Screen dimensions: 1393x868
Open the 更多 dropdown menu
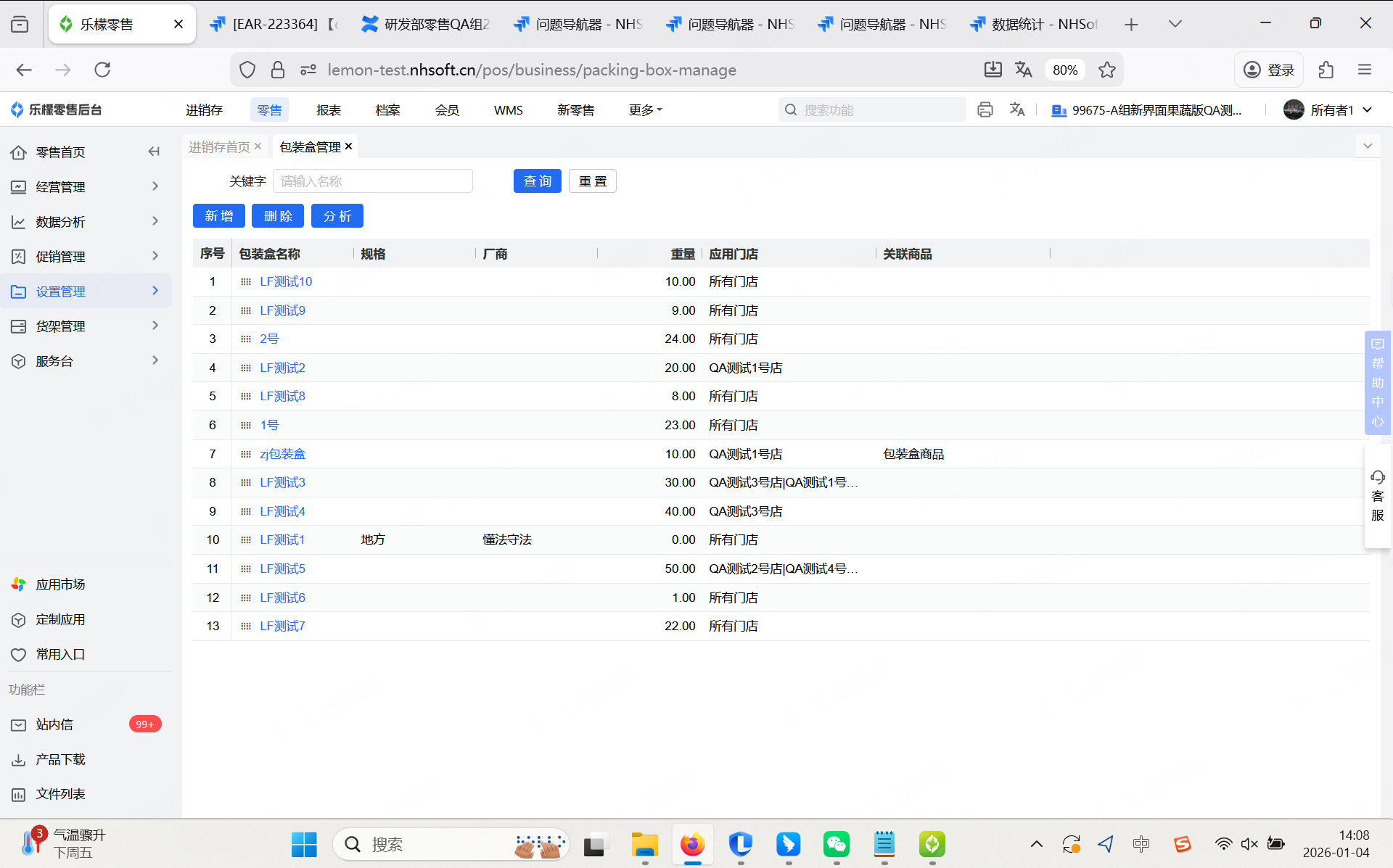pos(644,109)
